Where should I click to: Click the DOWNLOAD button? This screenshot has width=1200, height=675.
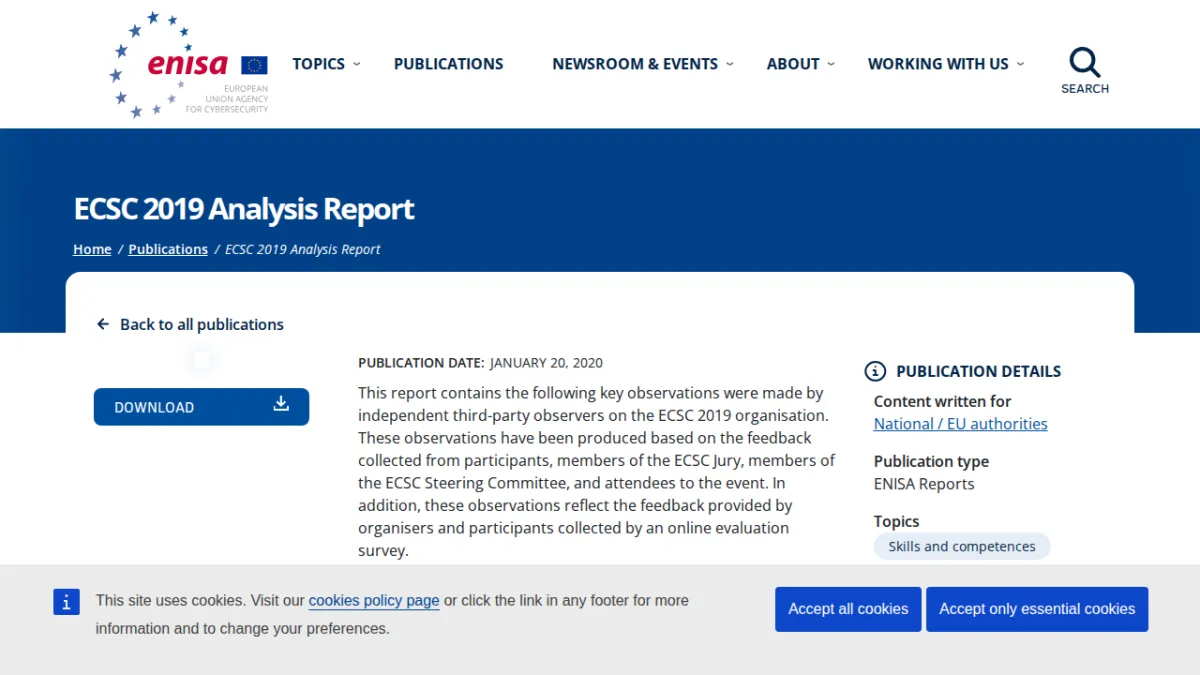[x=201, y=407]
